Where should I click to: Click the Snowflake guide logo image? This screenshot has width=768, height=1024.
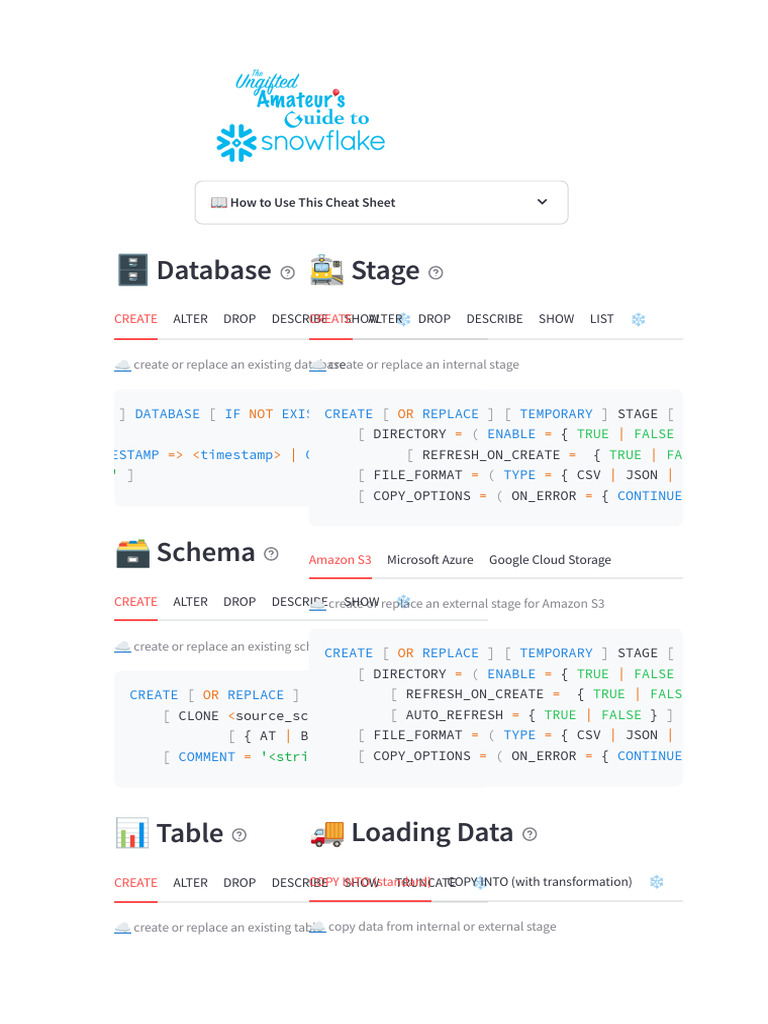point(301,116)
